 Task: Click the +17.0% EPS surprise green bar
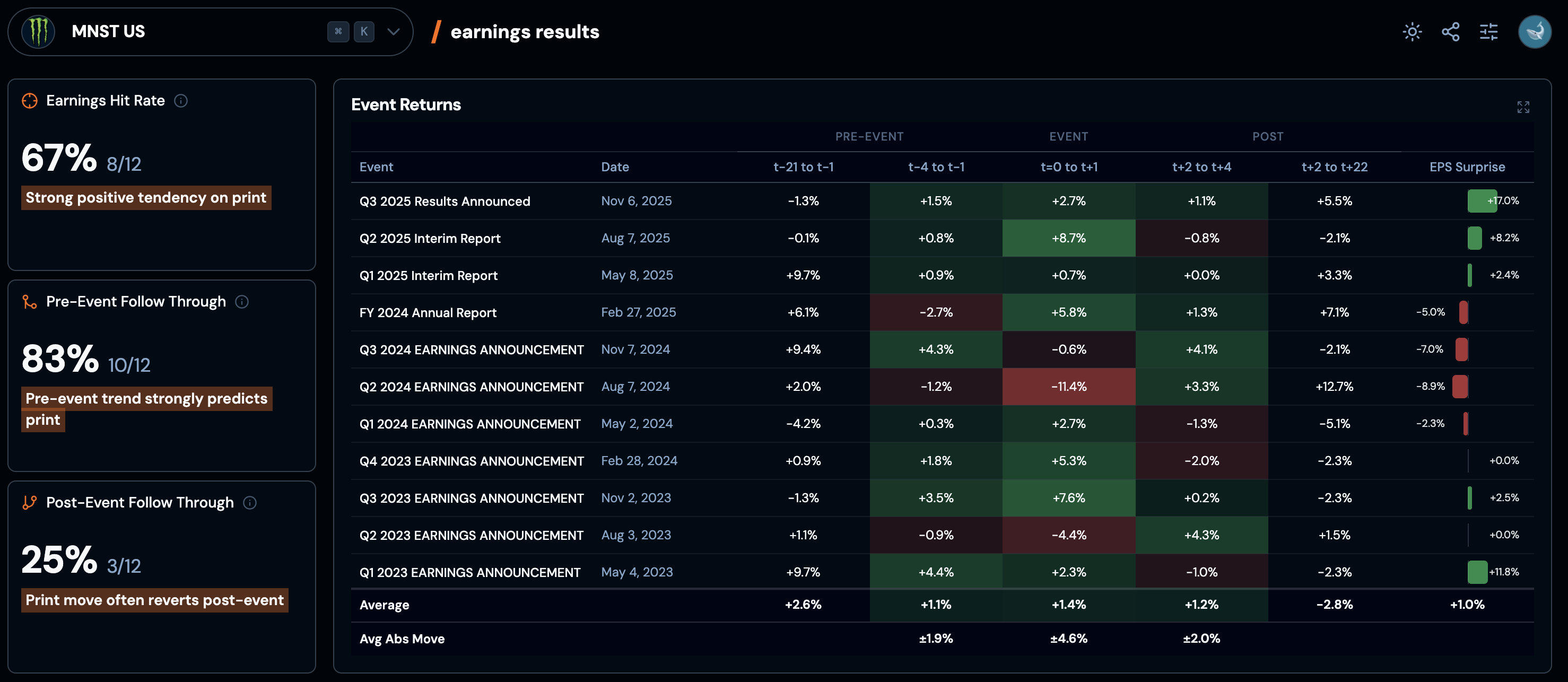click(x=1481, y=201)
